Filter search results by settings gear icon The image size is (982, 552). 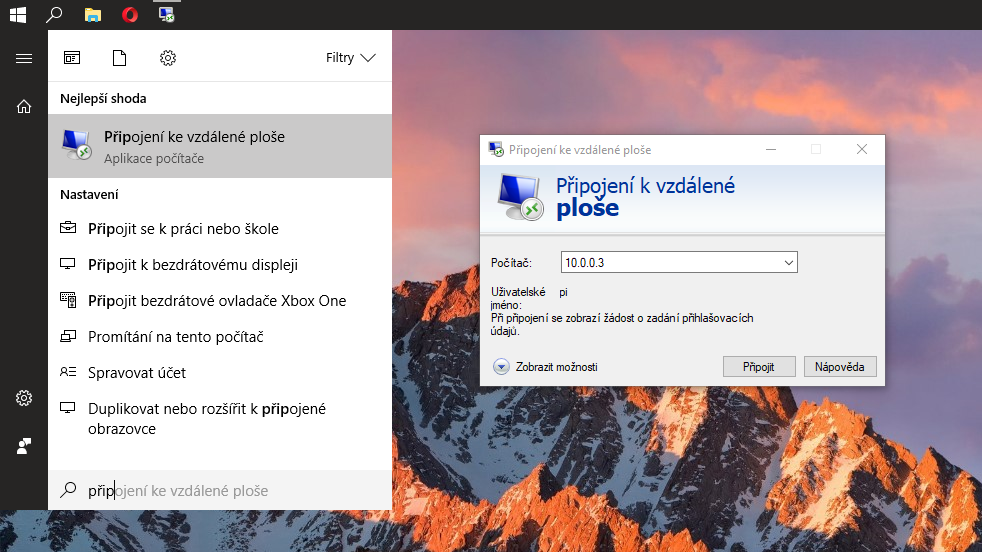tap(168, 58)
